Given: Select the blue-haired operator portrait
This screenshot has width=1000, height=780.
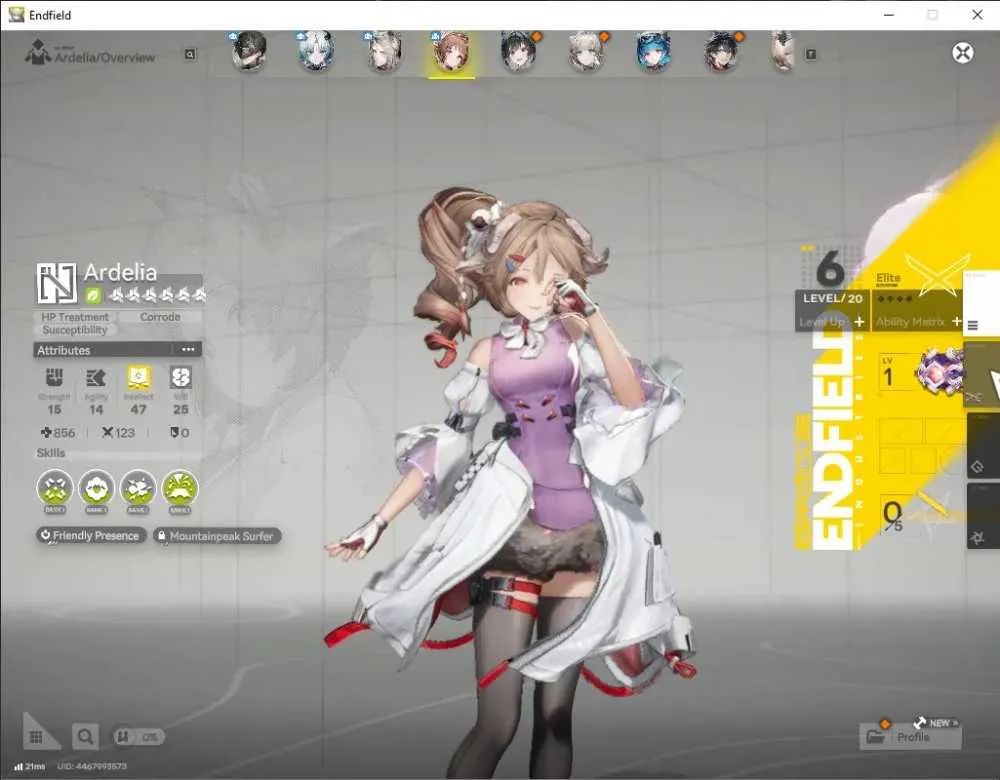Looking at the screenshot, I should pos(654,51).
